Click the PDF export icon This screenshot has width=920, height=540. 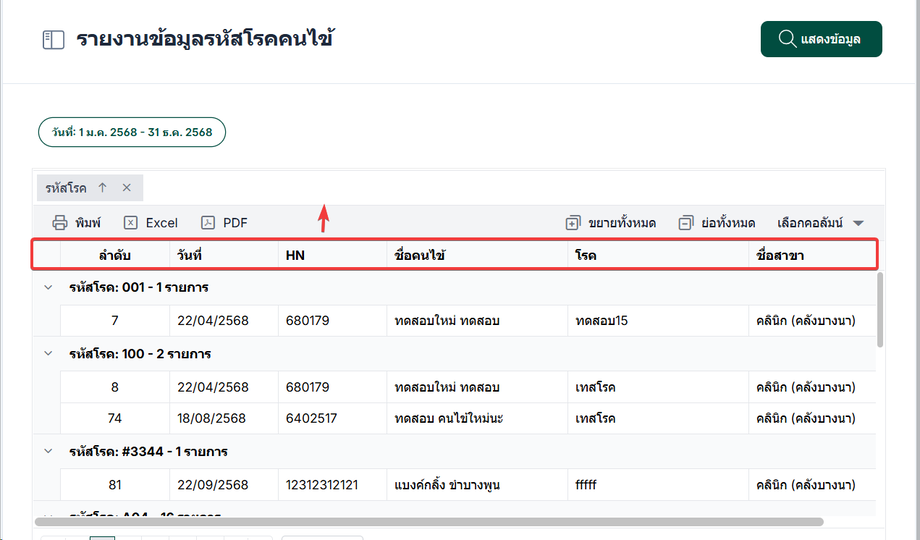(x=208, y=223)
